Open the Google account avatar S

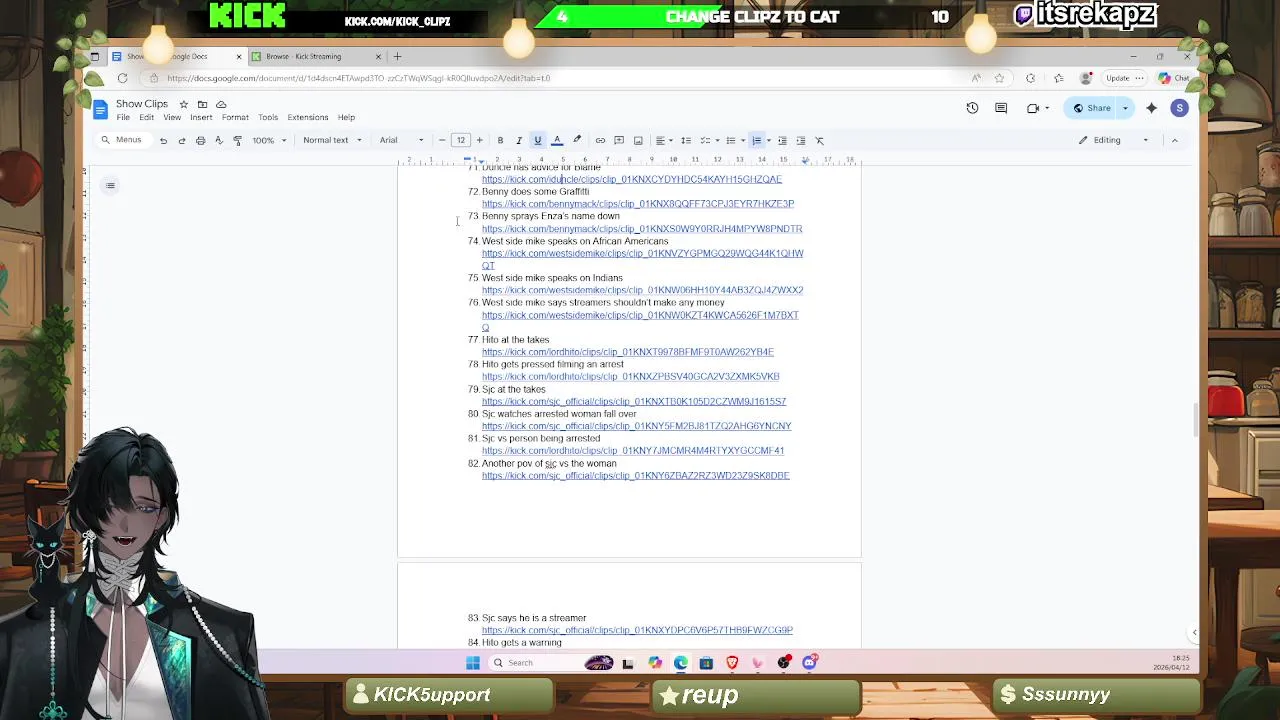(1179, 108)
